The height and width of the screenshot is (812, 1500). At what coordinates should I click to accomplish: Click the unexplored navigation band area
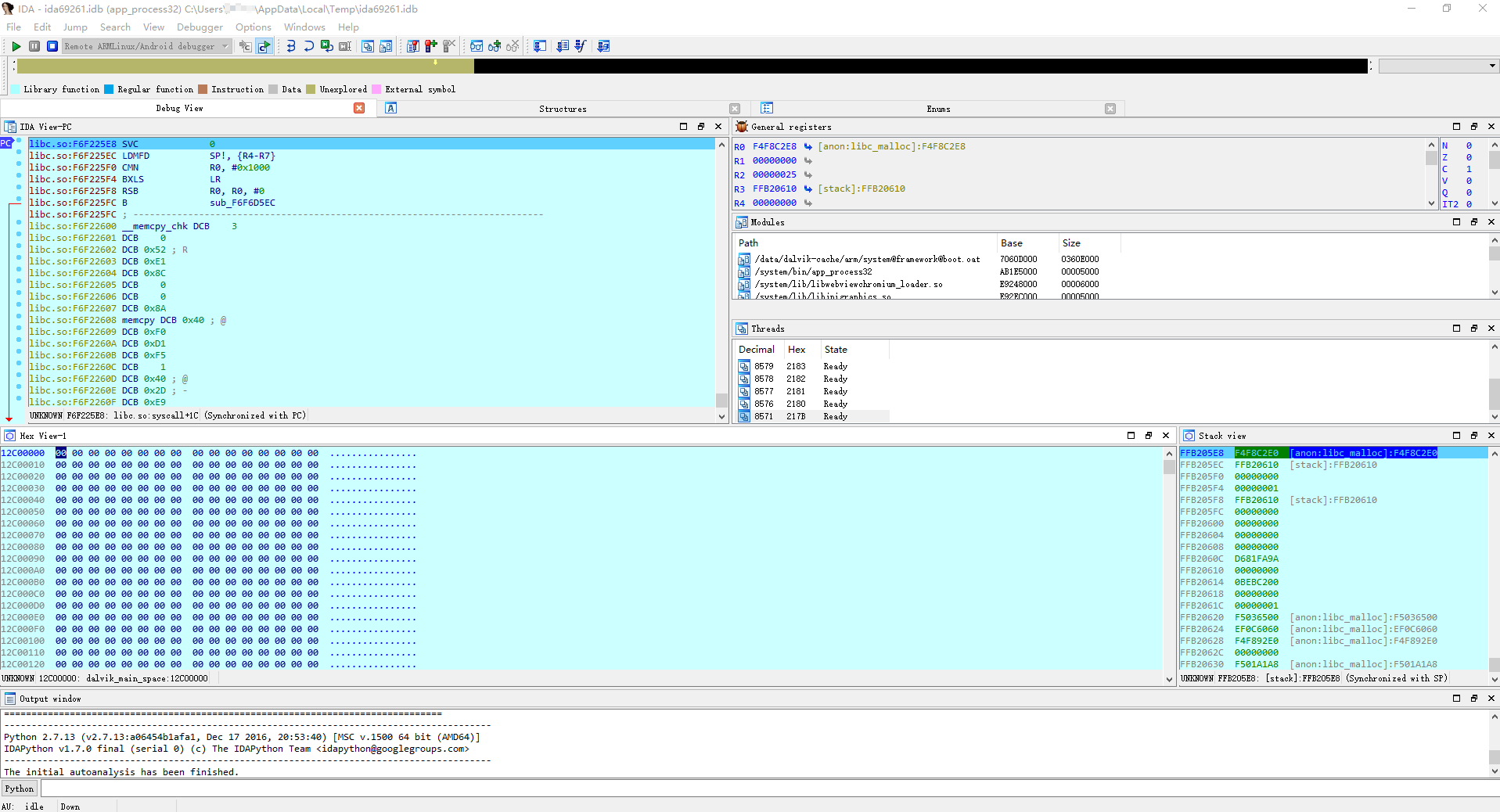tap(245, 66)
